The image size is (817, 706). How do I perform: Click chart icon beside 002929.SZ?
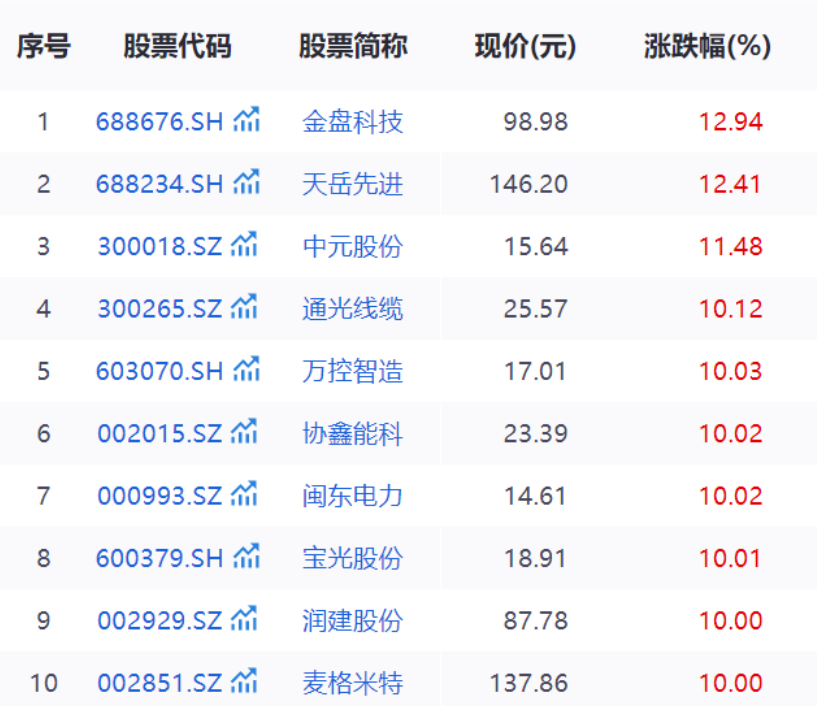point(244,618)
